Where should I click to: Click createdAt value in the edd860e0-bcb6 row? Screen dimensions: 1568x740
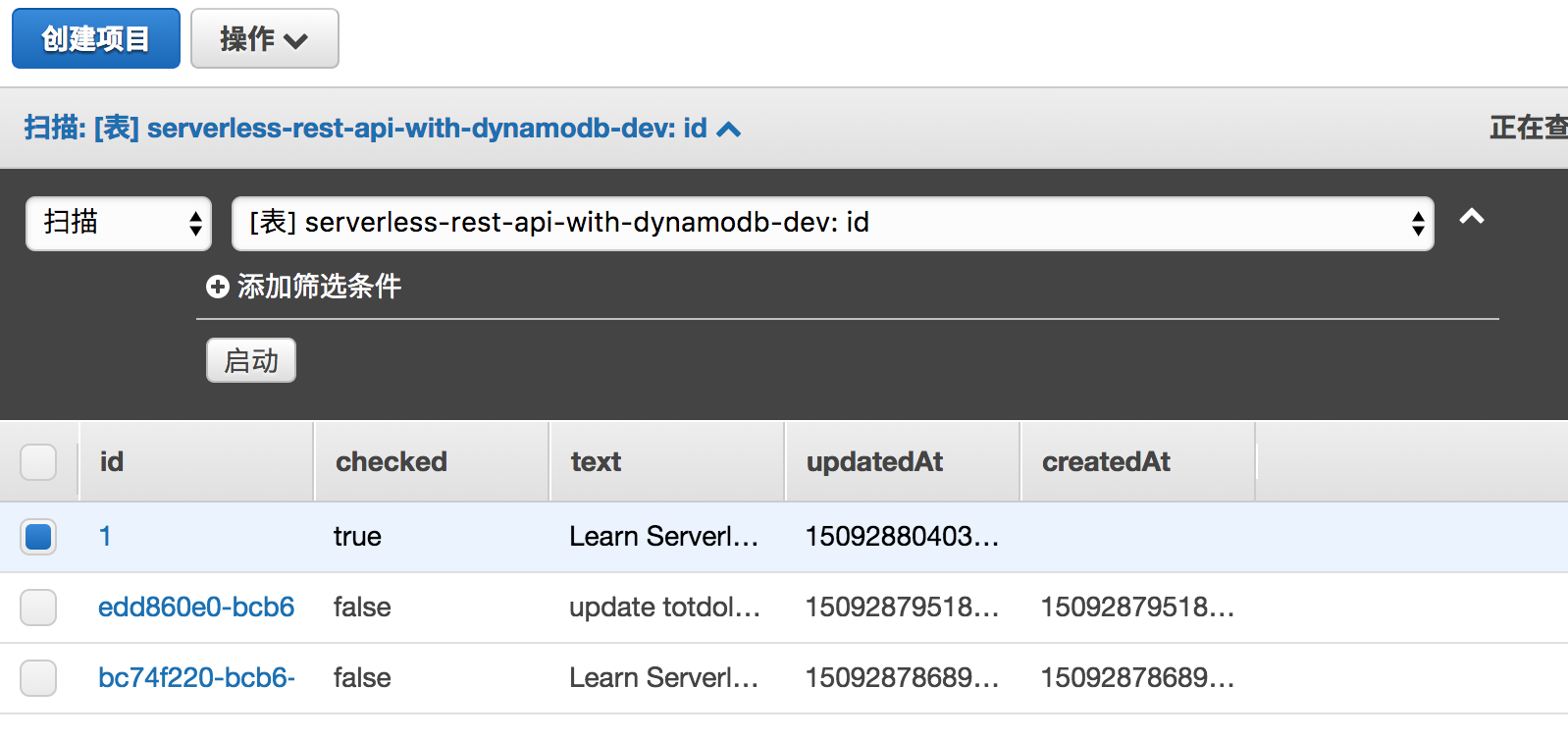point(1137,608)
